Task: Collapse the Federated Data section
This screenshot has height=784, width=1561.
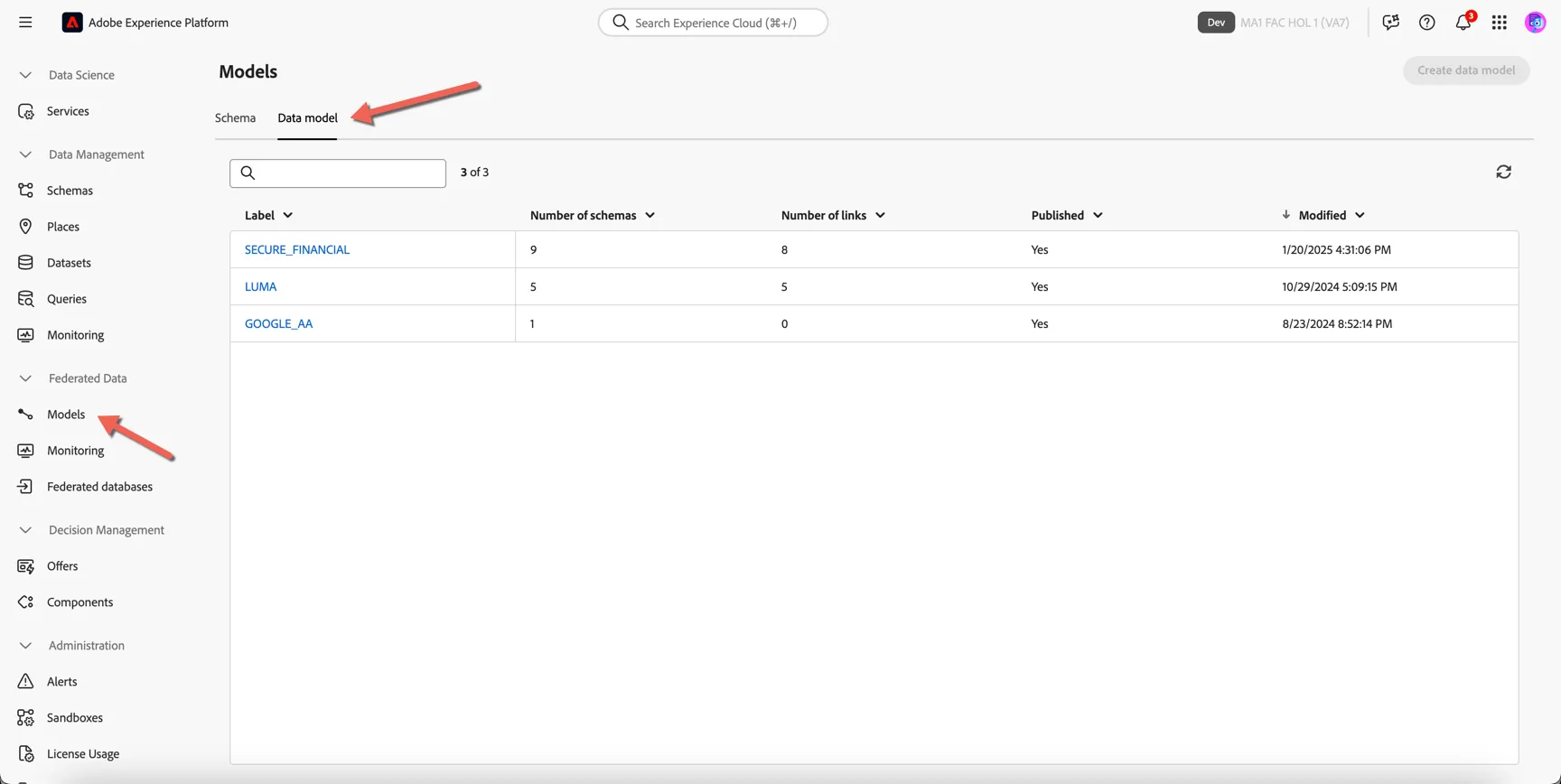Action: (x=25, y=378)
